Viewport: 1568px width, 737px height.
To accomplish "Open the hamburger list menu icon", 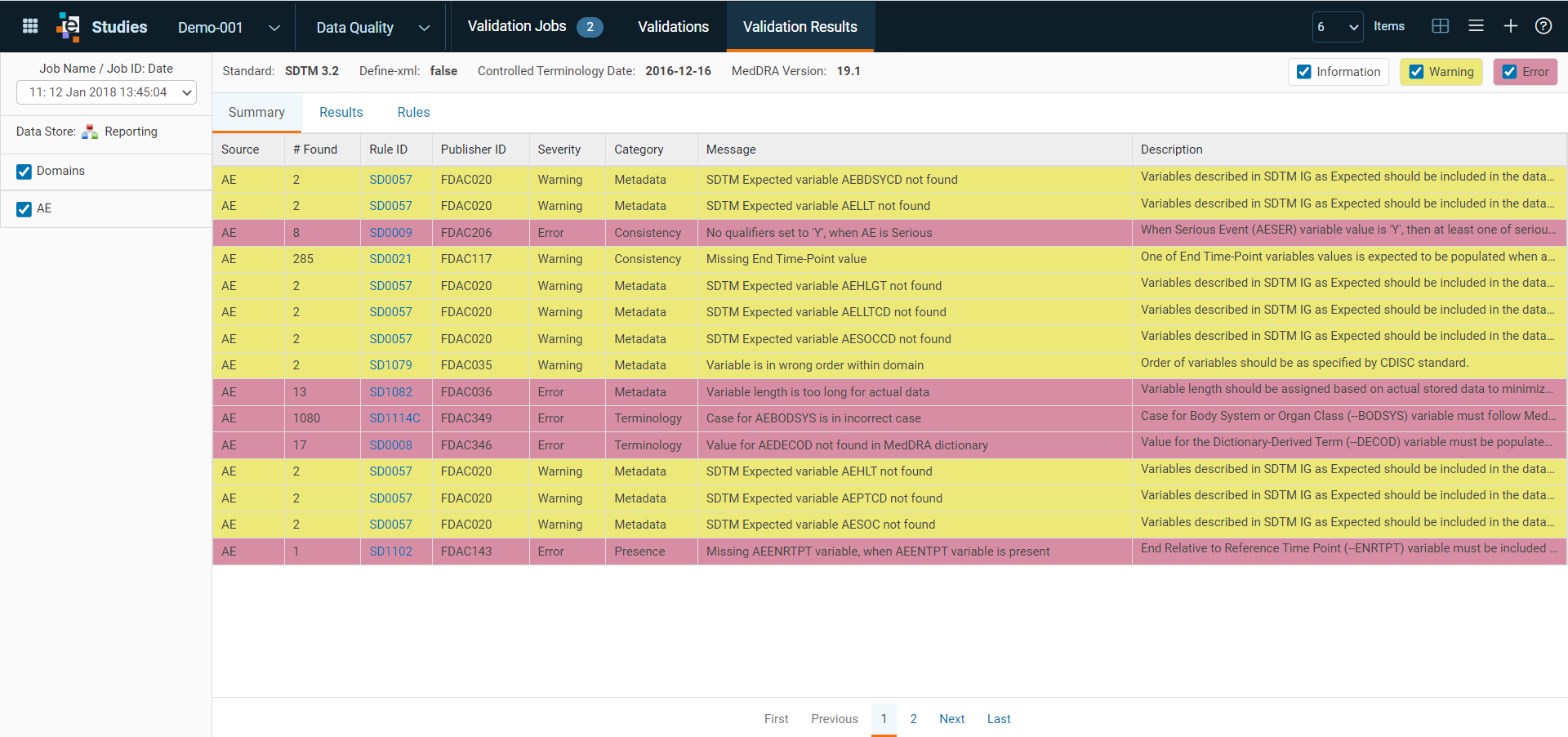I will (1476, 26).
